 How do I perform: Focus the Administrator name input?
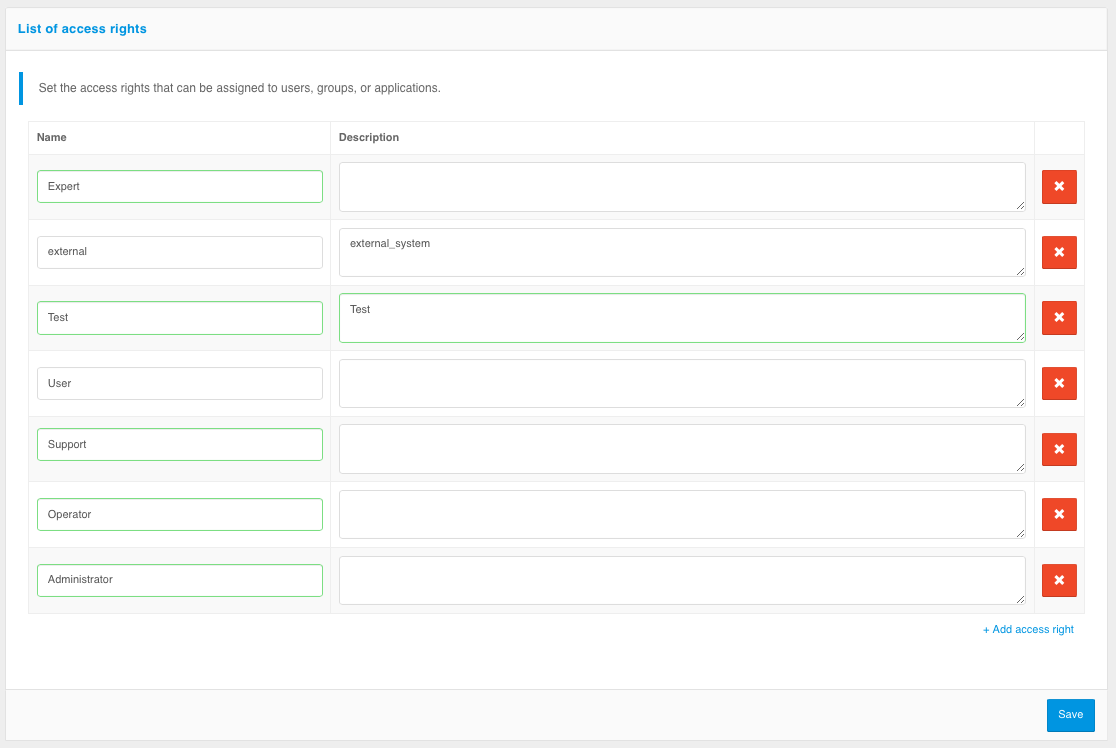(x=180, y=580)
